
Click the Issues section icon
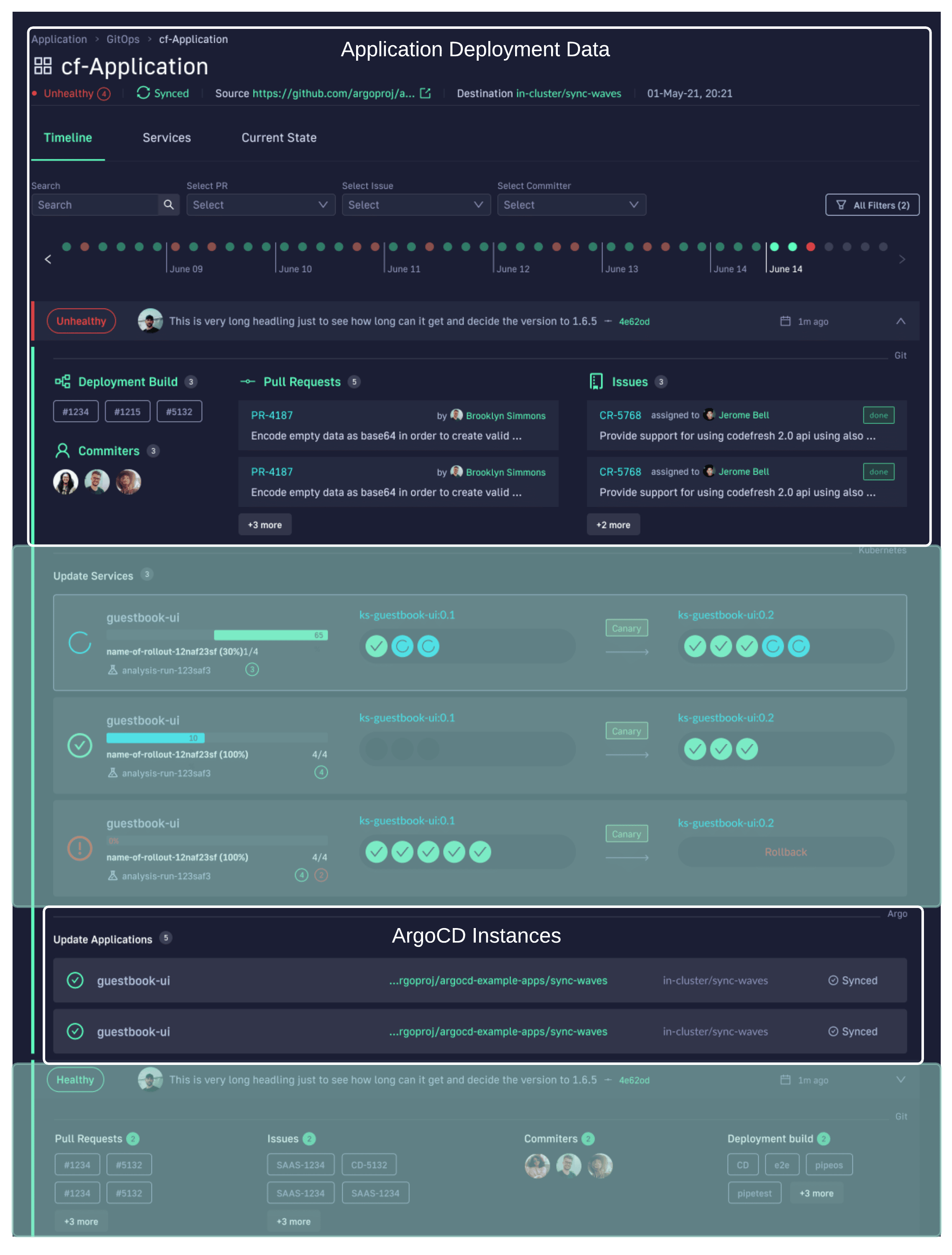pyautogui.click(x=596, y=381)
